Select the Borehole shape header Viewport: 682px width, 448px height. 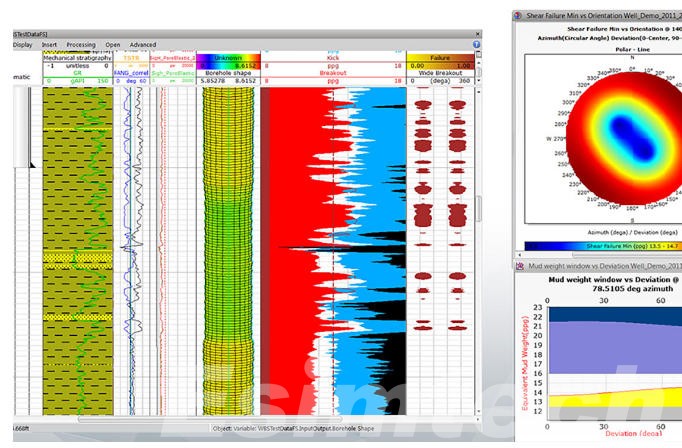tap(228, 73)
